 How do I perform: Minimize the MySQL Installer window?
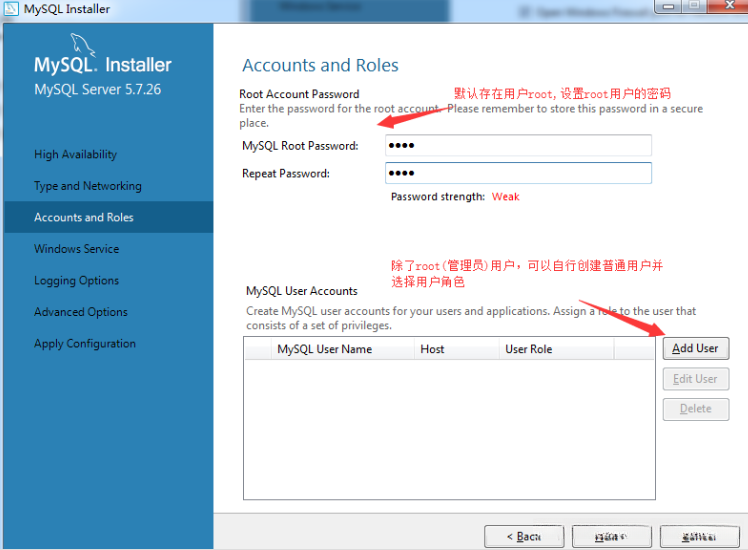(668, 6)
